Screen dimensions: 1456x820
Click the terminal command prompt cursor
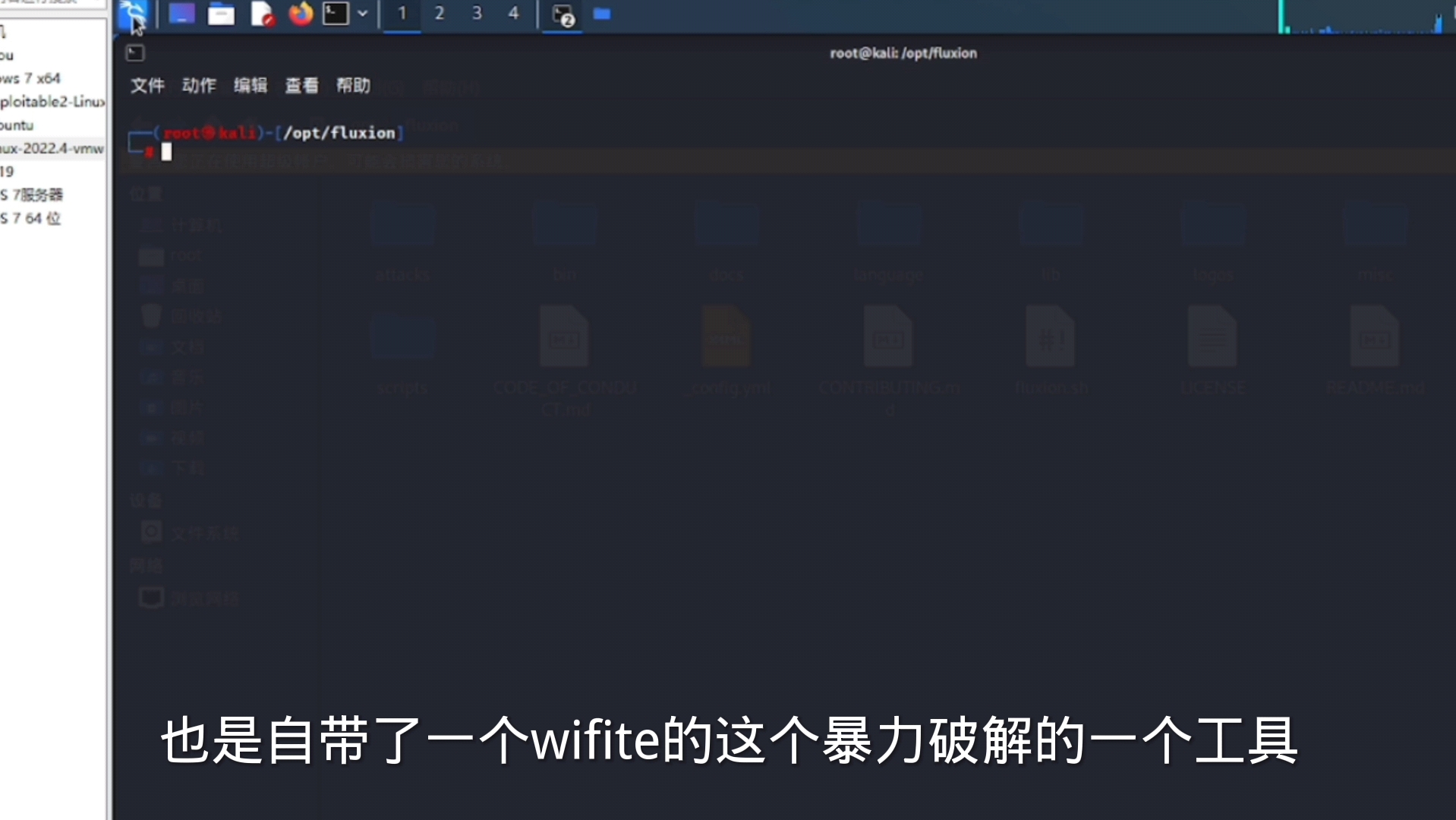[x=166, y=152]
